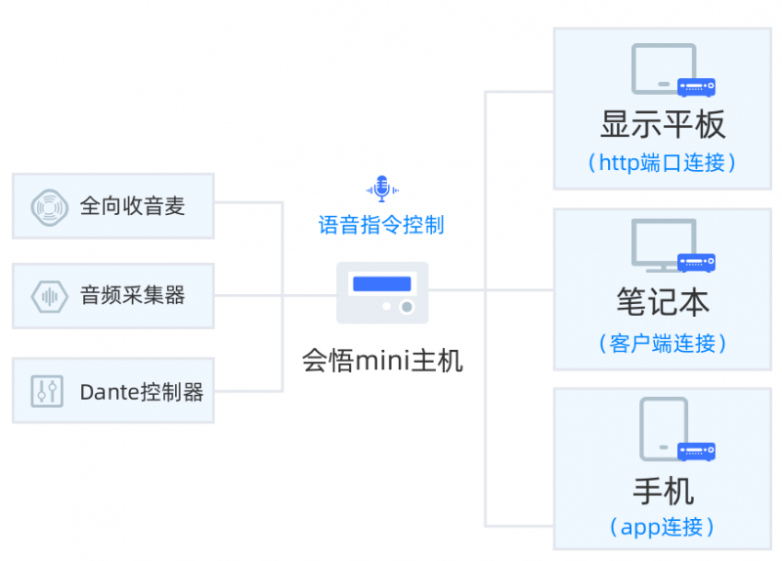Click the audio collector waveform icon

click(49, 297)
